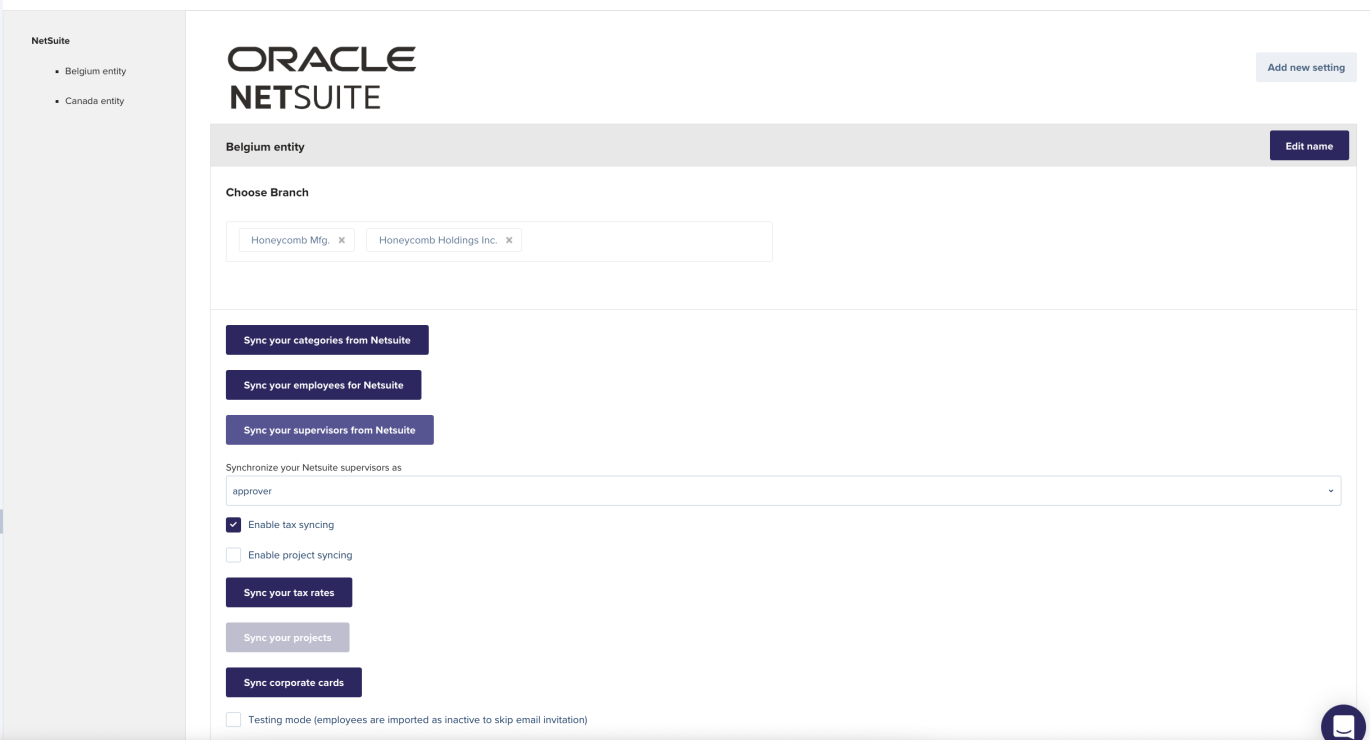This screenshot has height=740, width=1370.
Task: Click the Add new setting button
Action: point(1306,67)
